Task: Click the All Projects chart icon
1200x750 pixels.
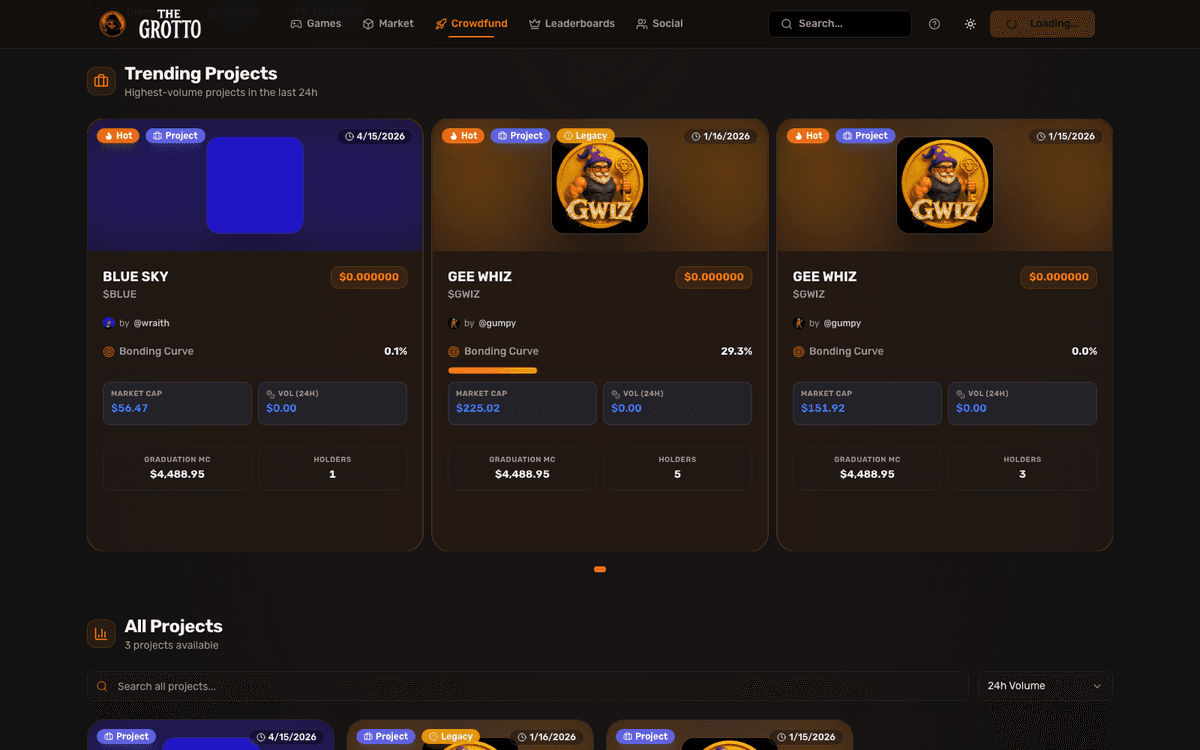Action: click(101, 634)
